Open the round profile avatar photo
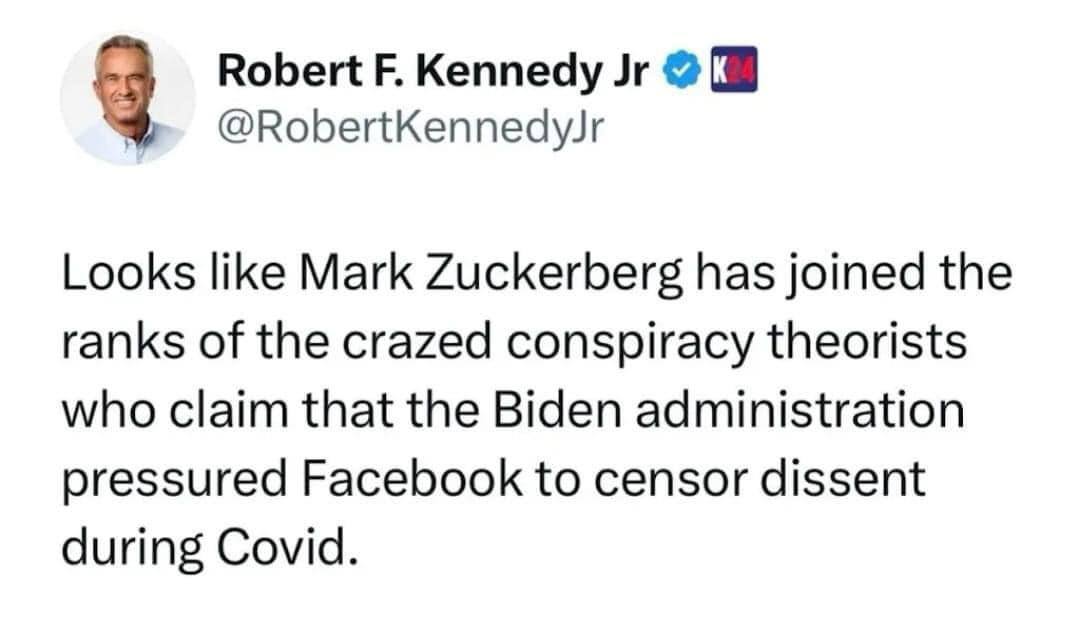1080x629 pixels. [127, 97]
